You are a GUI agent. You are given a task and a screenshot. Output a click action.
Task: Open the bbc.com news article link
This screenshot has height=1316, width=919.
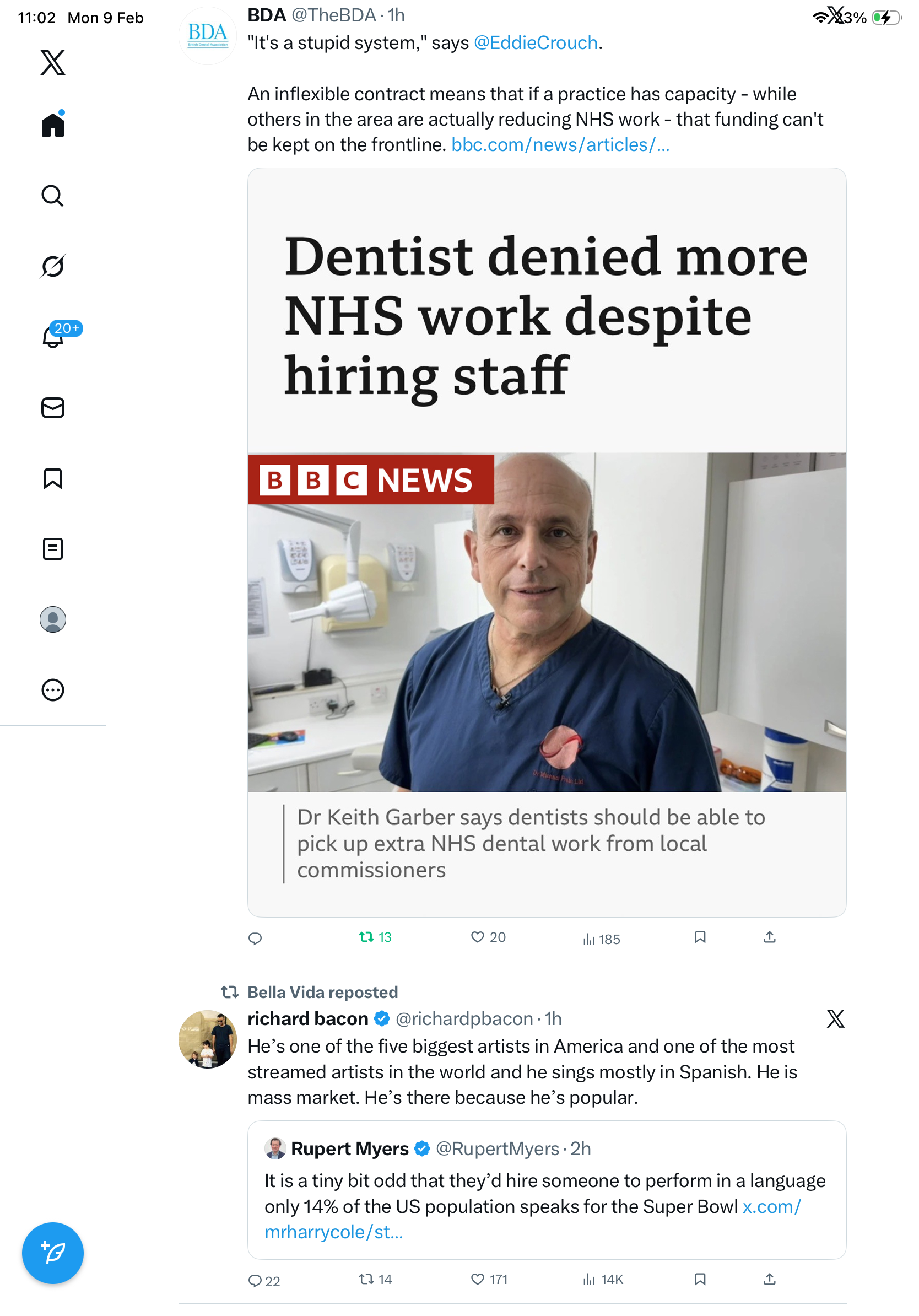pos(560,145)
